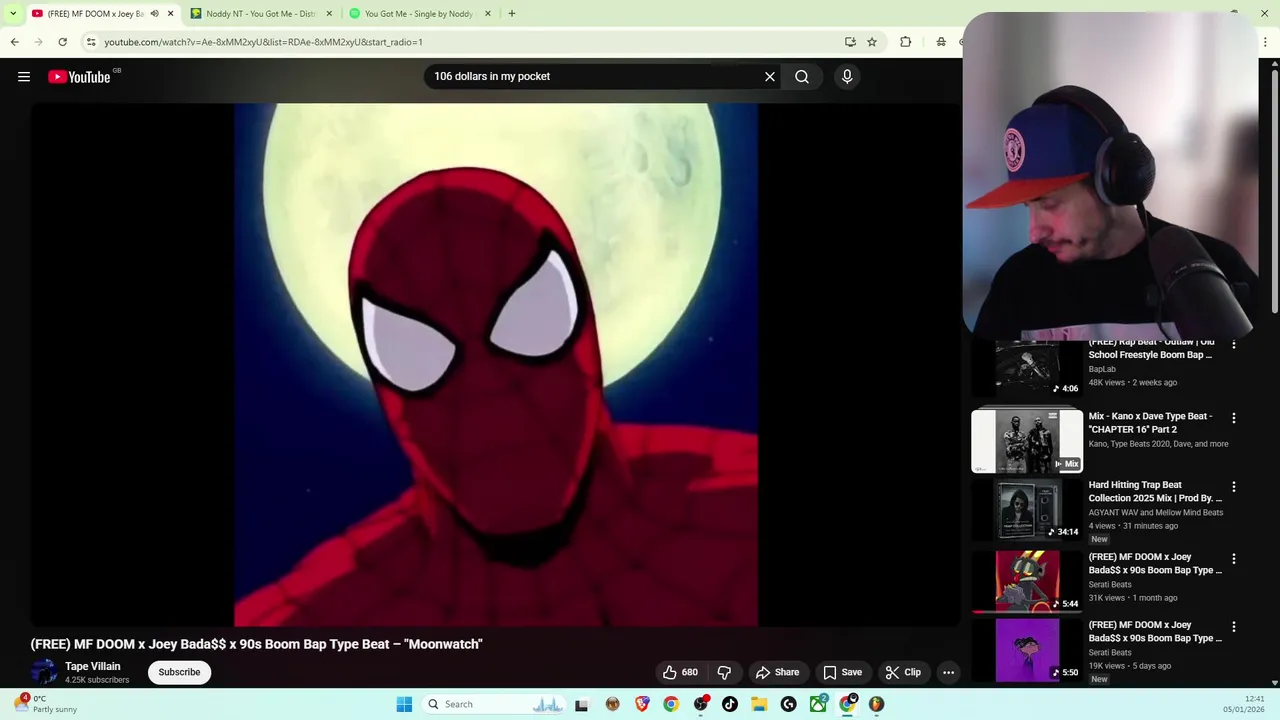1280x720 pixels.
Task: Subscribe to Tape Villain channel
Action: click(x=179, y=672)
